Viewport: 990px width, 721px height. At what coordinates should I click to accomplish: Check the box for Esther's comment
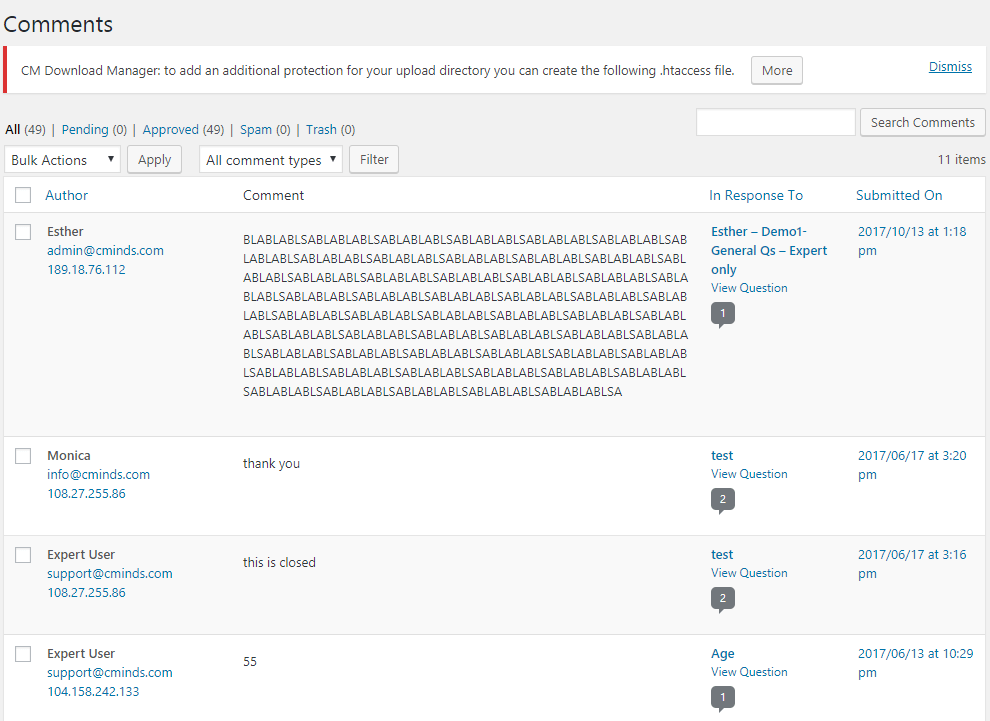23,232
